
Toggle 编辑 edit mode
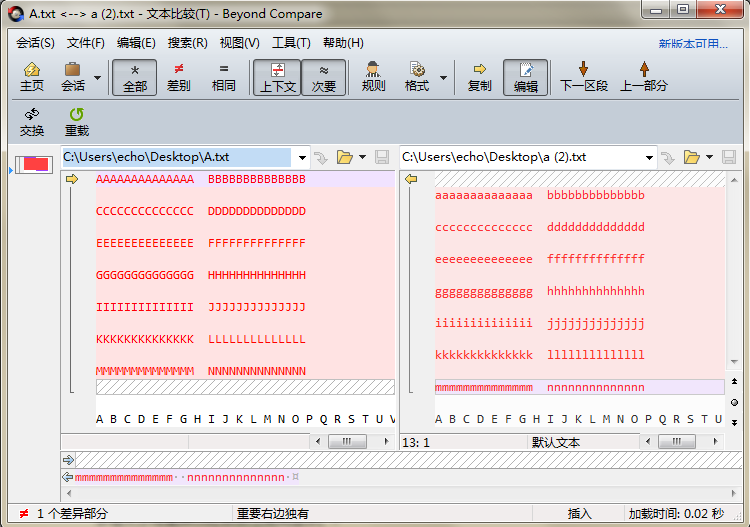tap(525, 77)
